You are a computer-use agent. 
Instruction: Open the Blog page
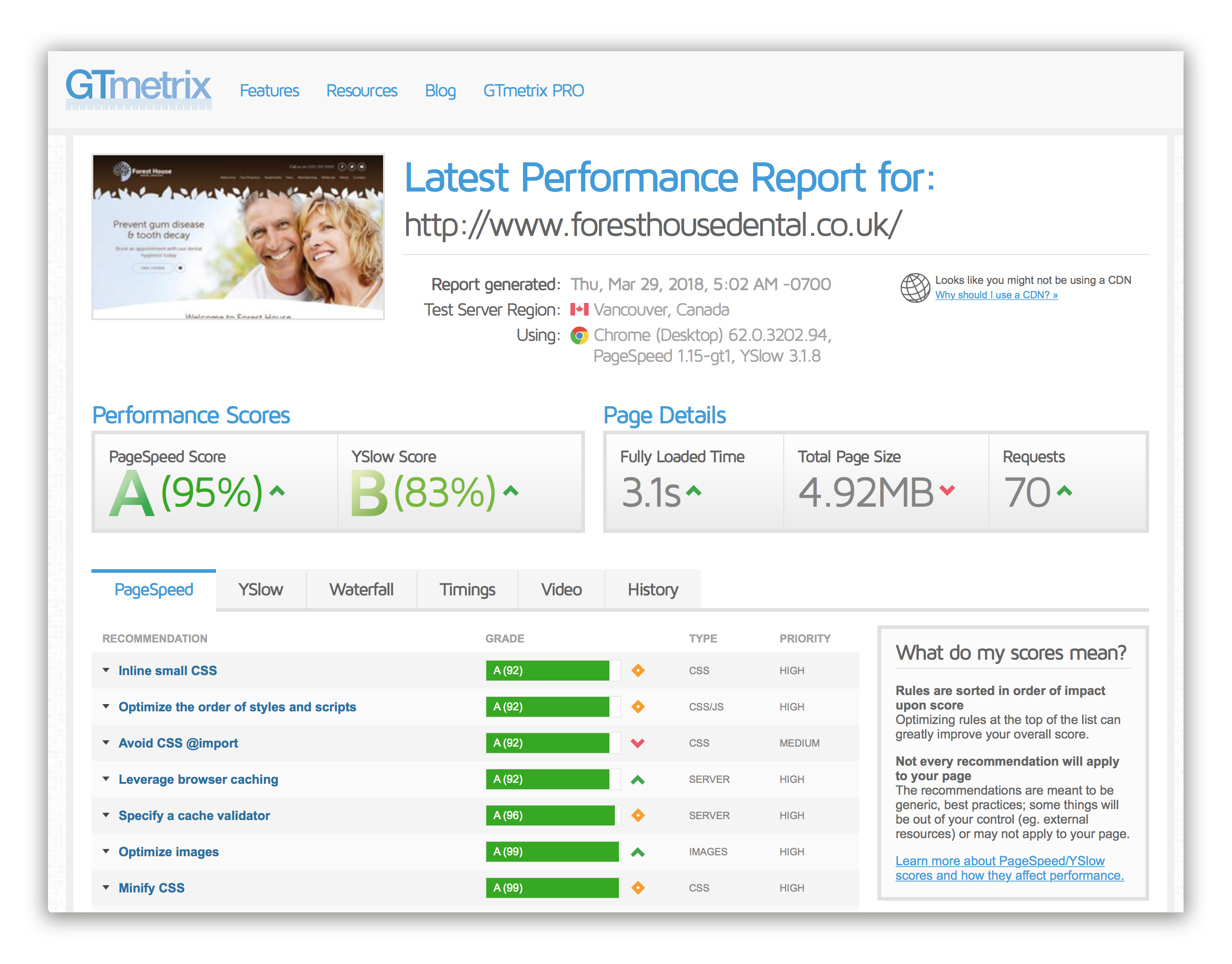440,90
